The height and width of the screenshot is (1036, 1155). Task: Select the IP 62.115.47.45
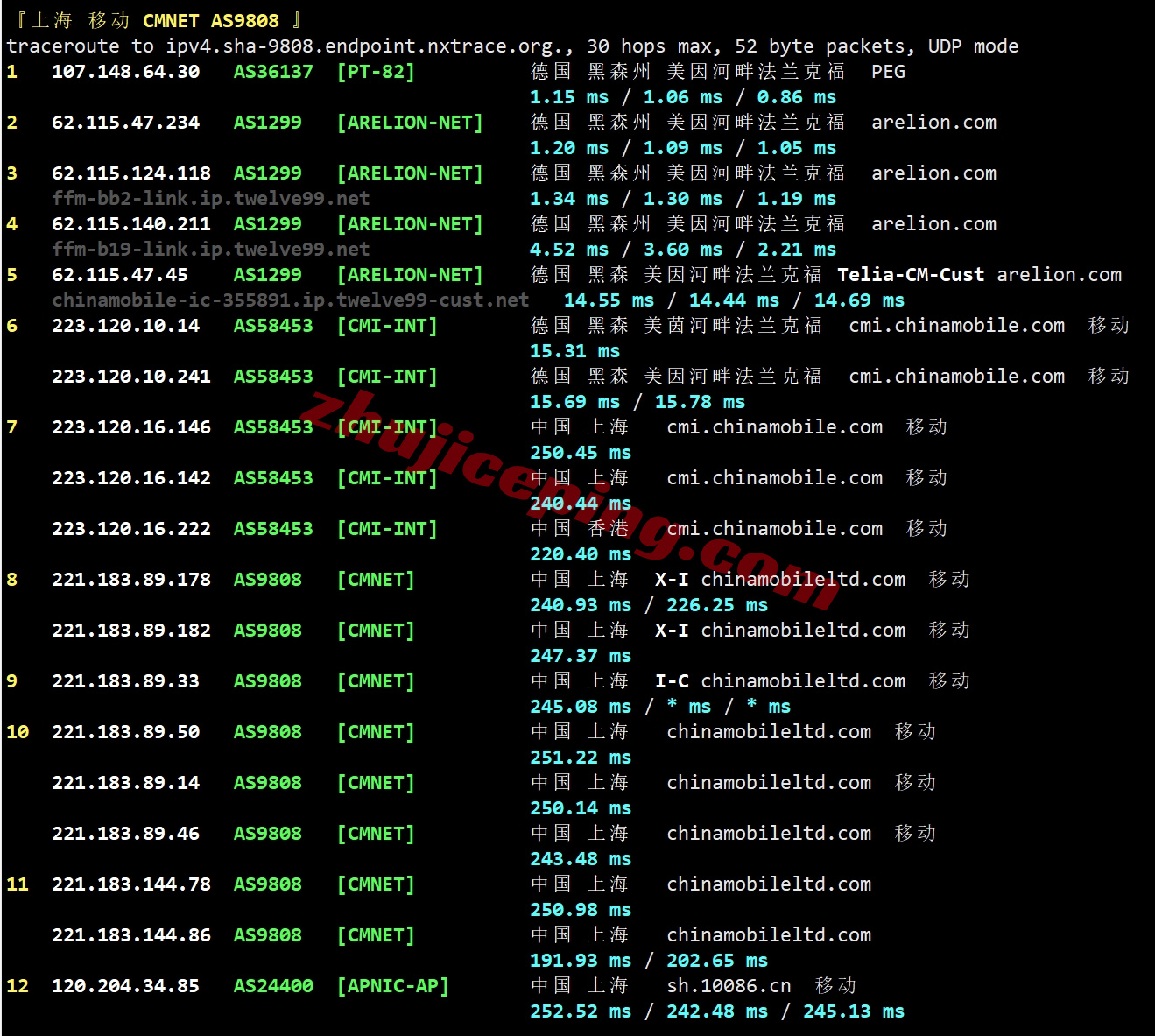(120, 275)
